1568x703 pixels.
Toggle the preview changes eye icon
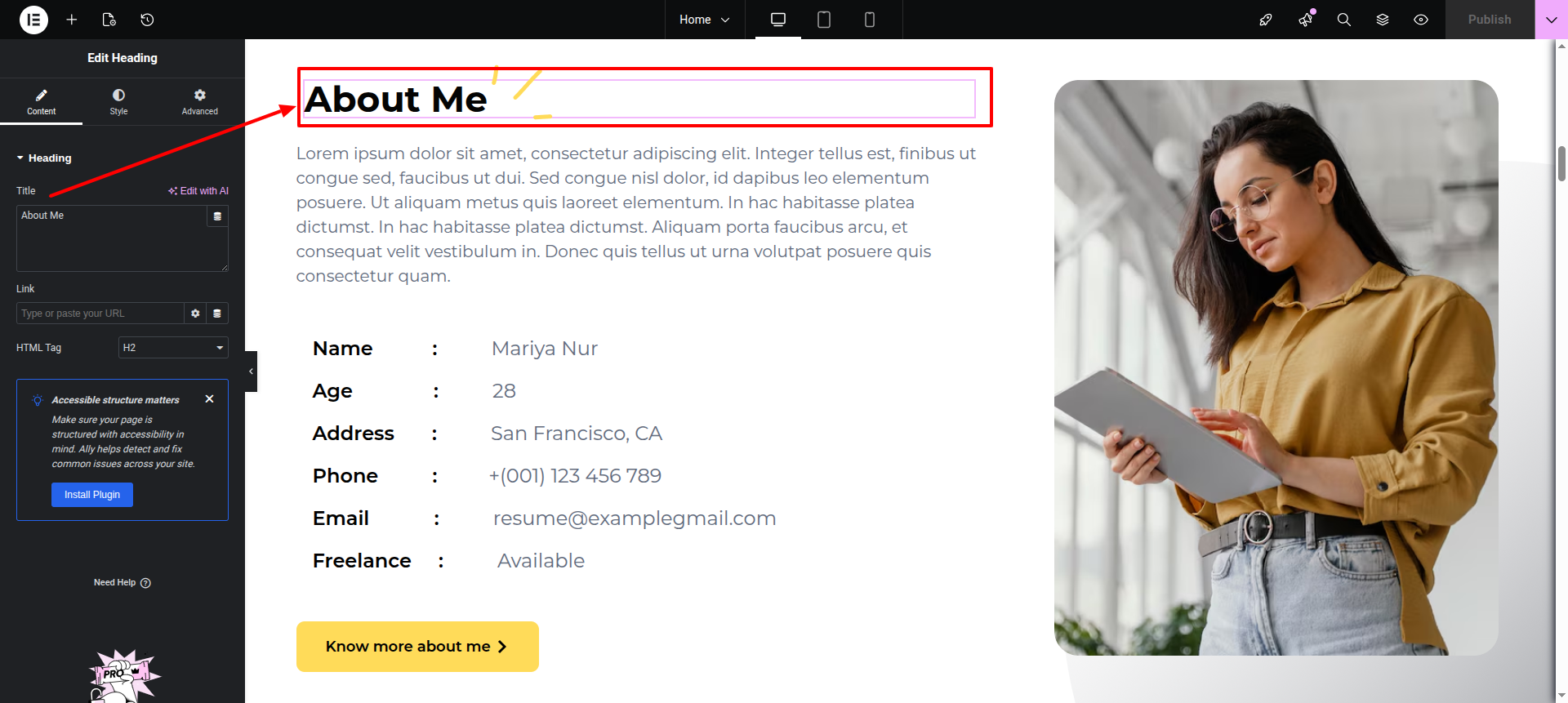1421,20
